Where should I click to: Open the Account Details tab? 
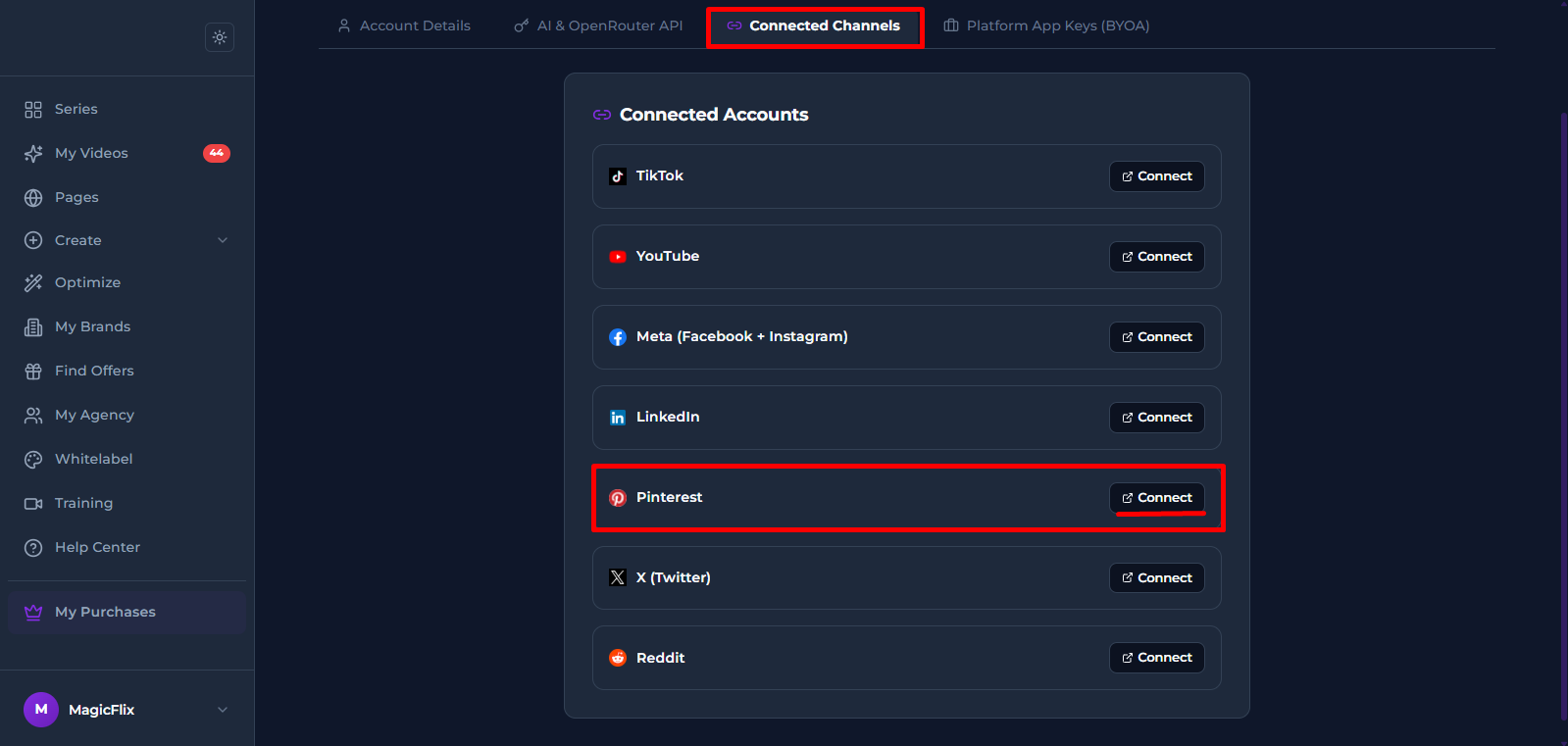pyautogui.click(x=404, y=25)
